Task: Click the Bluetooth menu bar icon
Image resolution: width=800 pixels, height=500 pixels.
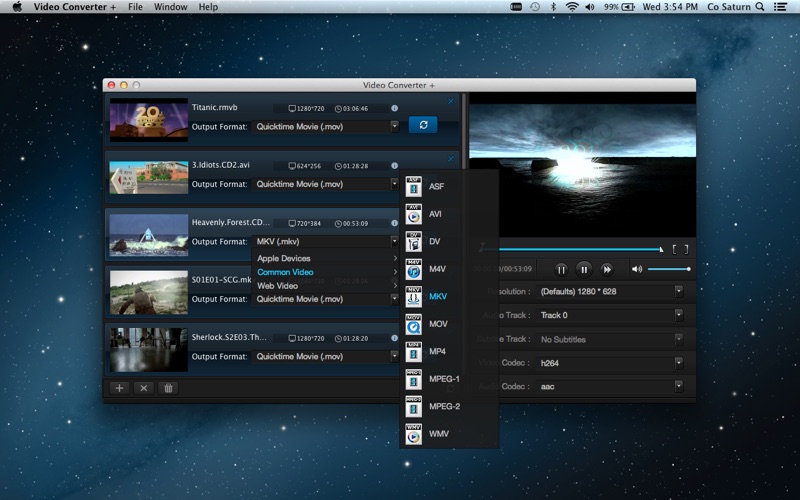Action: tap(554, 7)
